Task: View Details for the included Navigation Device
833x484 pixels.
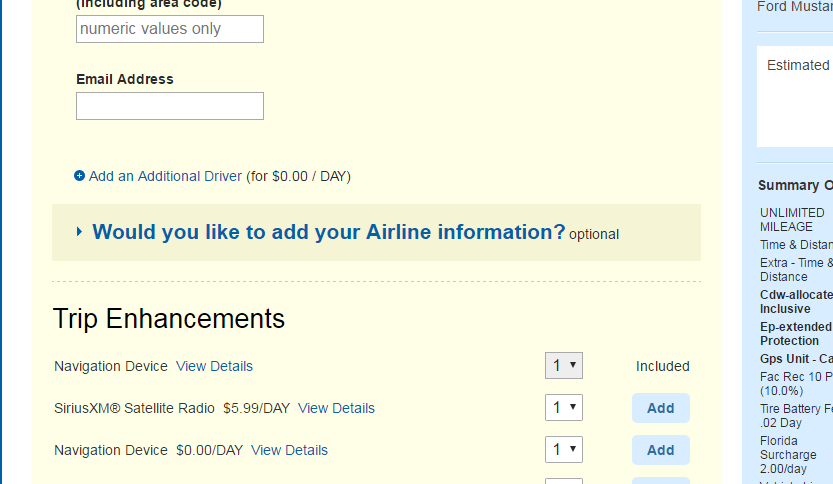Action: click(x=214, y=366)
